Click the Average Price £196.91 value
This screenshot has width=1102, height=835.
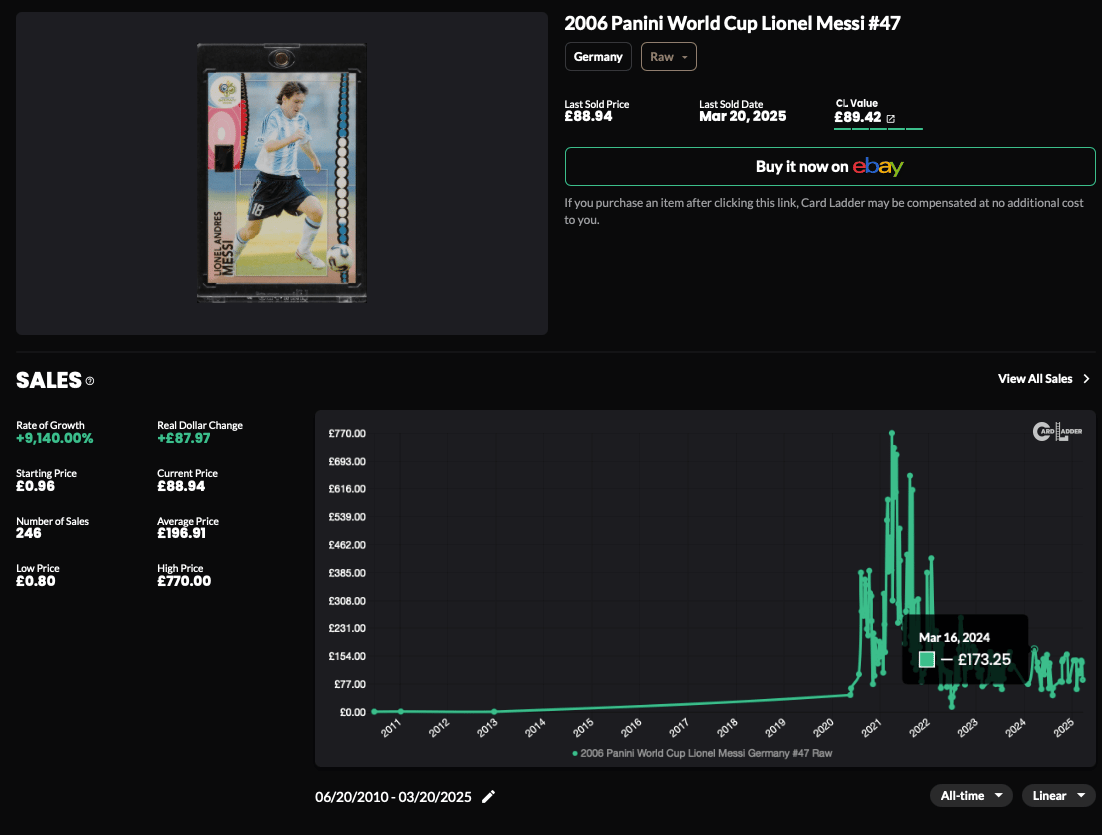(x=181, y=533)
